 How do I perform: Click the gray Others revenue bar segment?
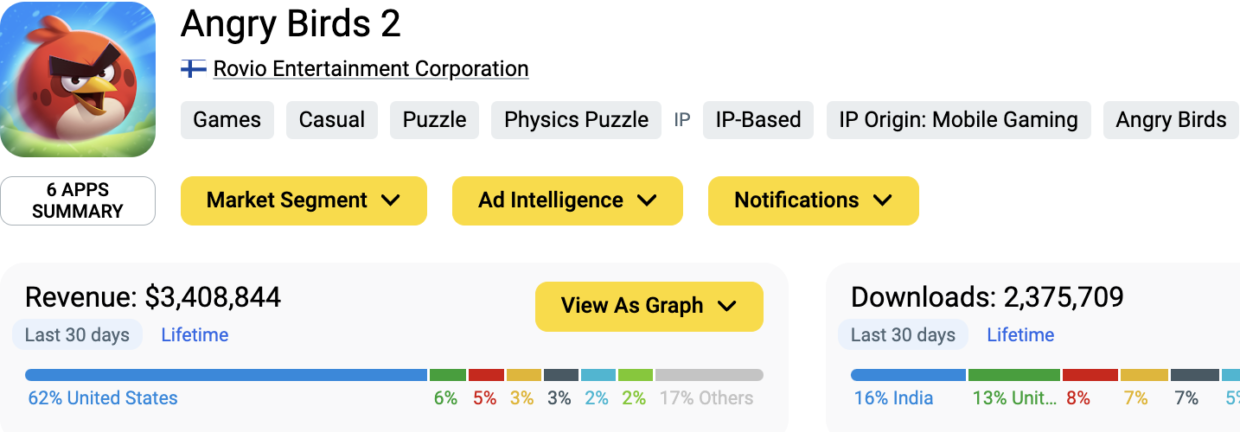pos(709,375)
